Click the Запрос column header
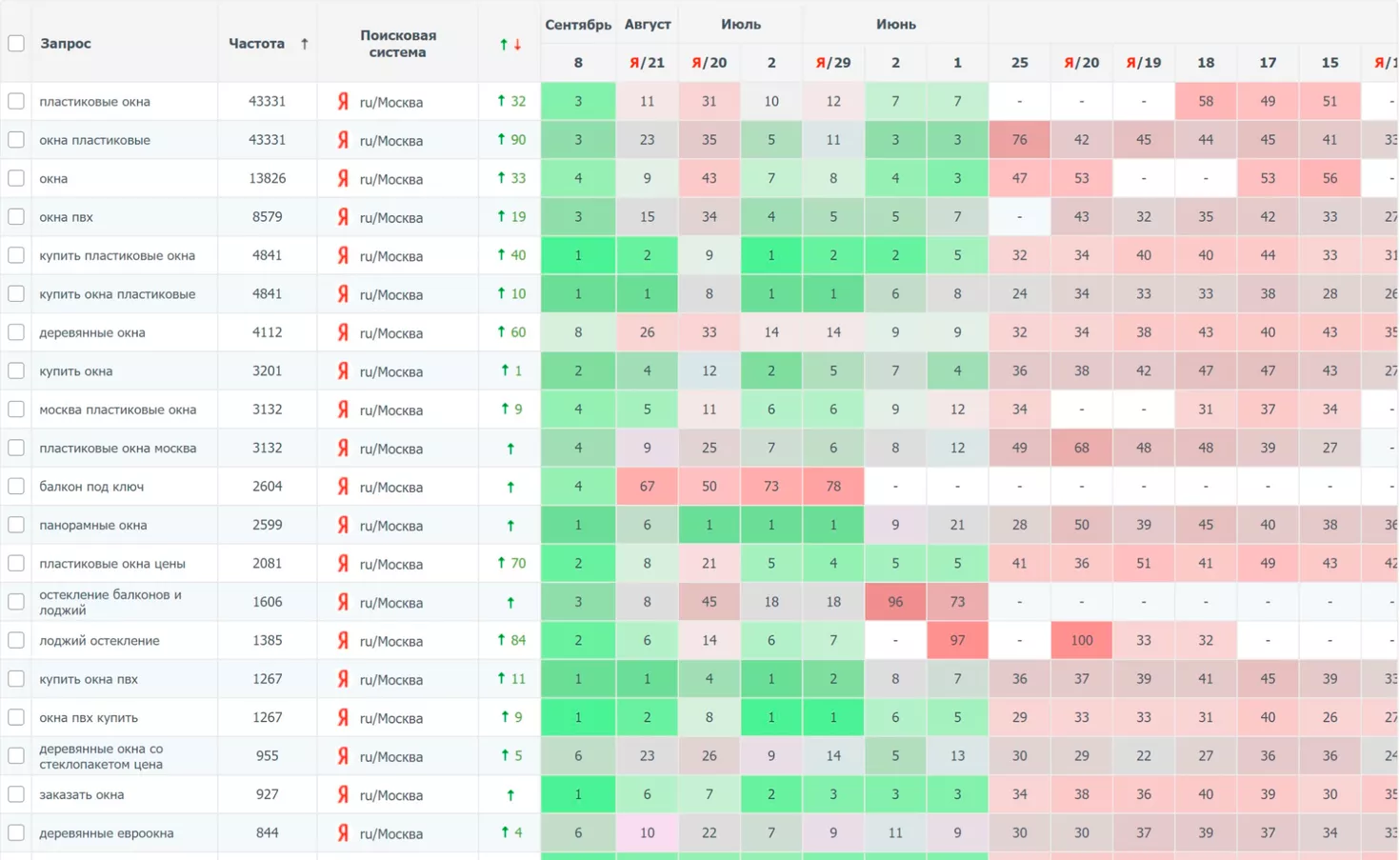The height and width of the screenshot is (860, 1400). pyautogui.click(x=66, y=44)
